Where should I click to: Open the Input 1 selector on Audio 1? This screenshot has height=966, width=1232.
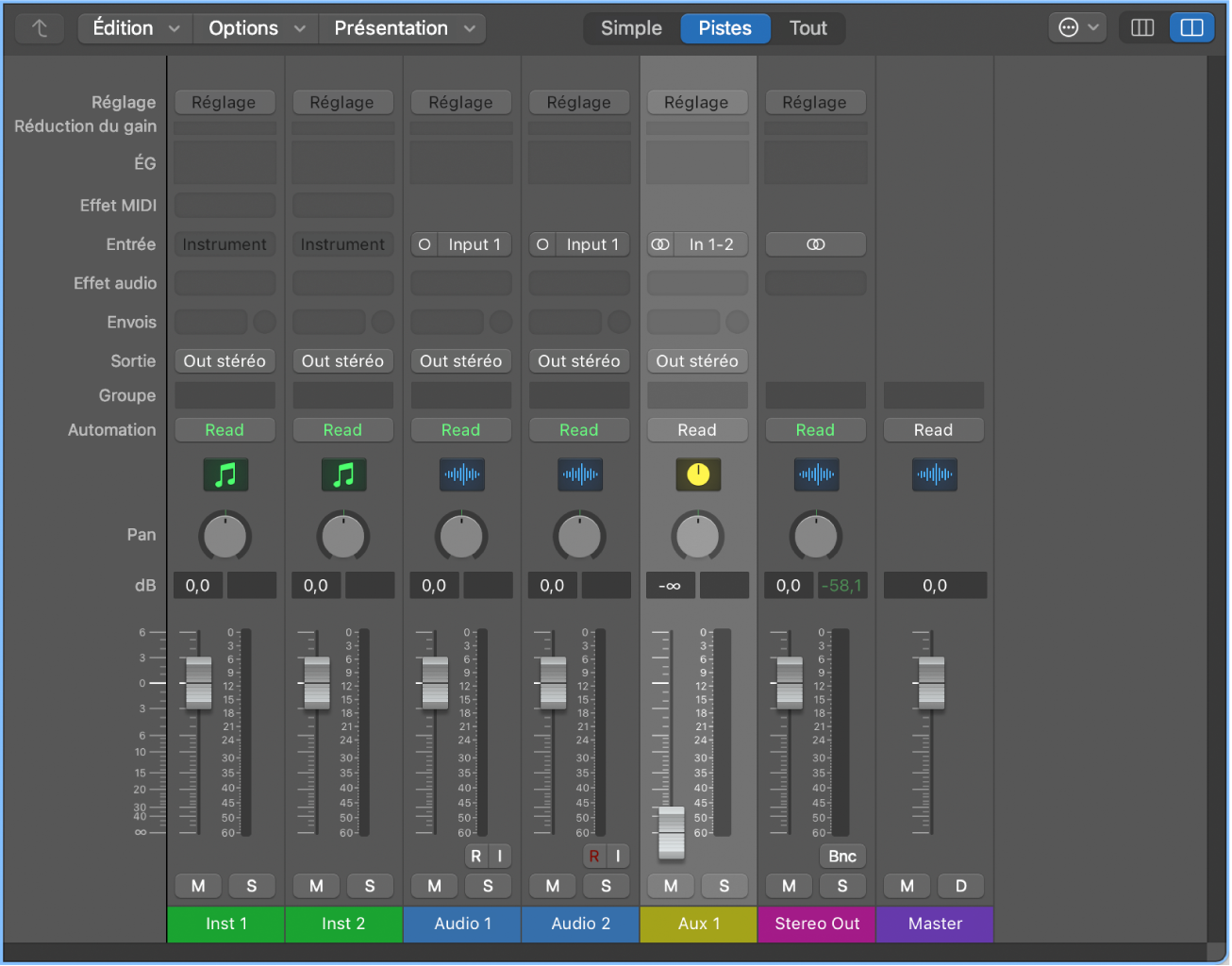pyautogui.click(x=474, y=244)
